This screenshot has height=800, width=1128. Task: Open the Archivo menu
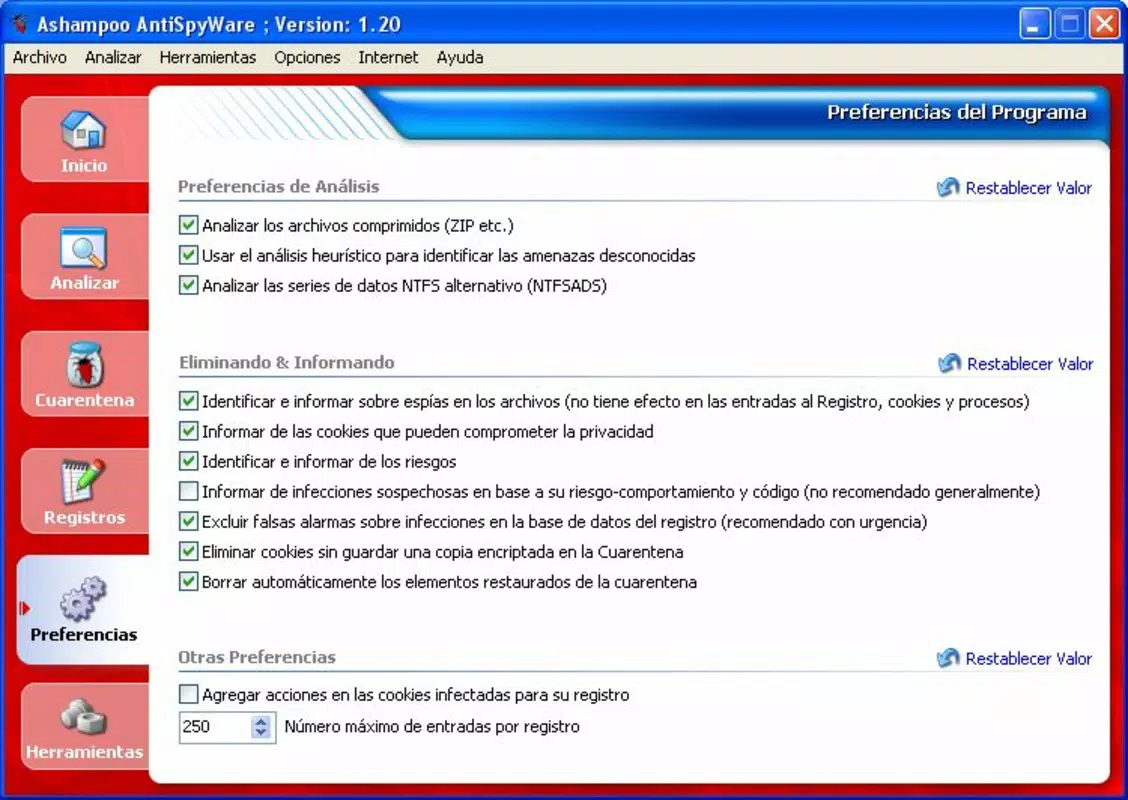tap(40, 58)
